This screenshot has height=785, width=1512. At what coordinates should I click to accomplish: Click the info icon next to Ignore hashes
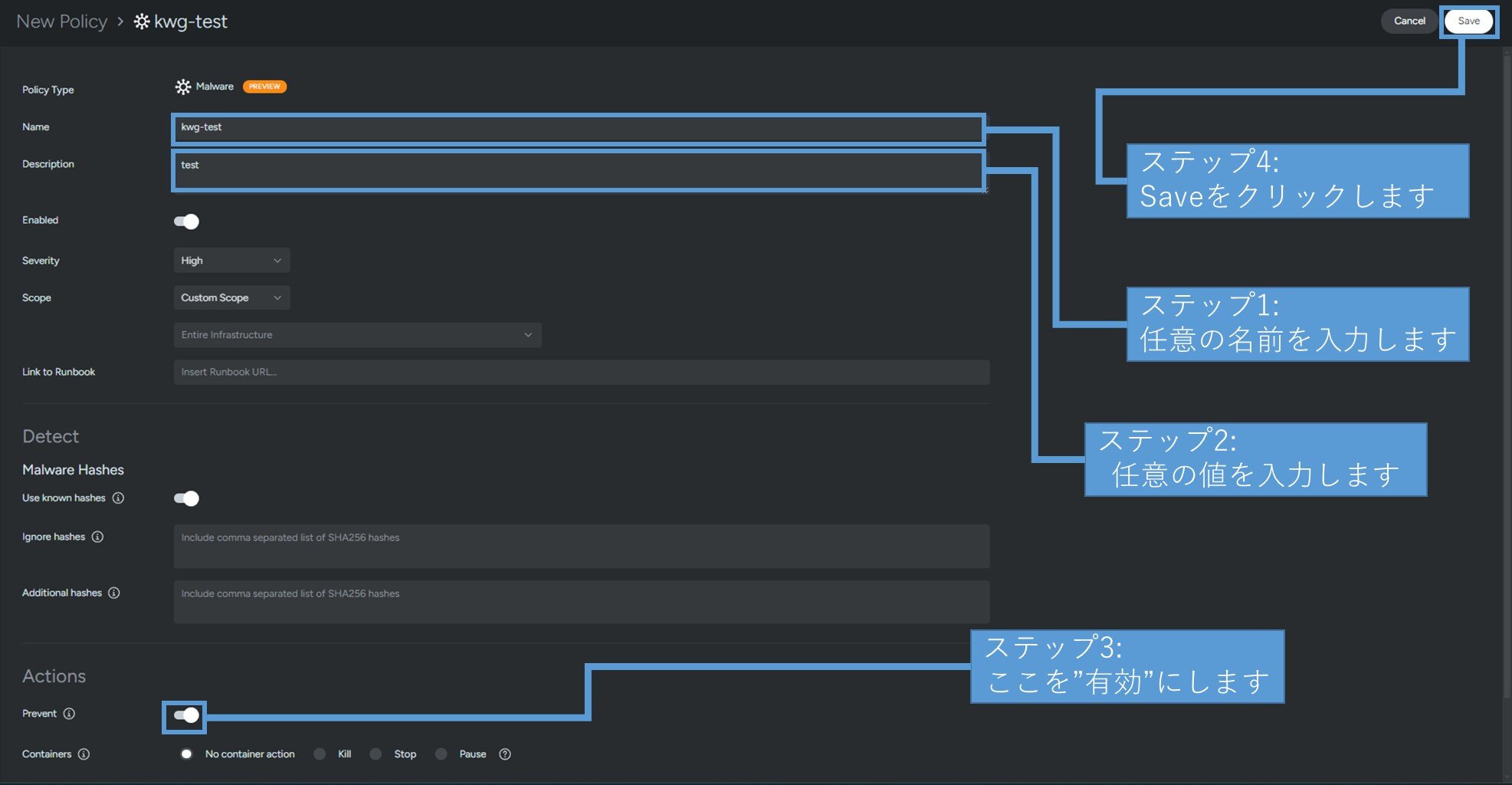click(x=97, y=537)
